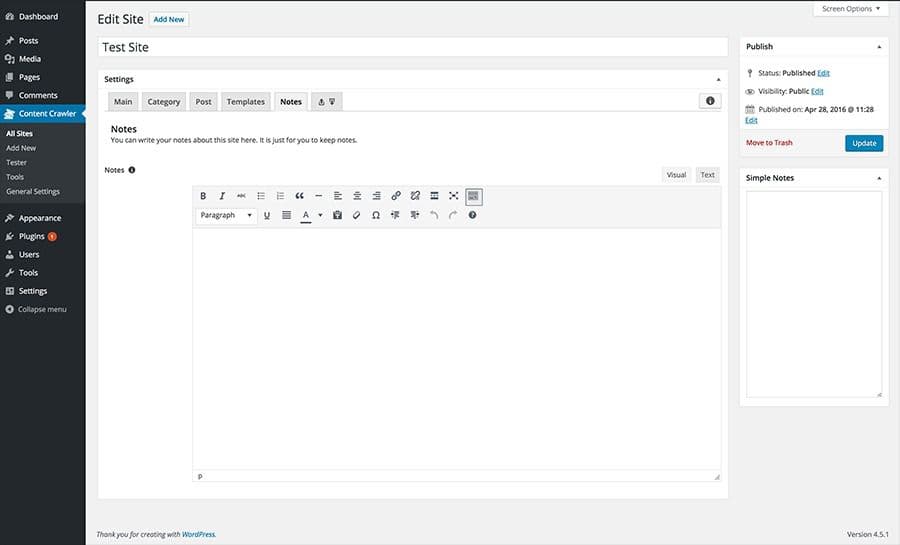Open Dashboard in the sidebar
This screenshot has width=900, height=545.
[38, 17]
